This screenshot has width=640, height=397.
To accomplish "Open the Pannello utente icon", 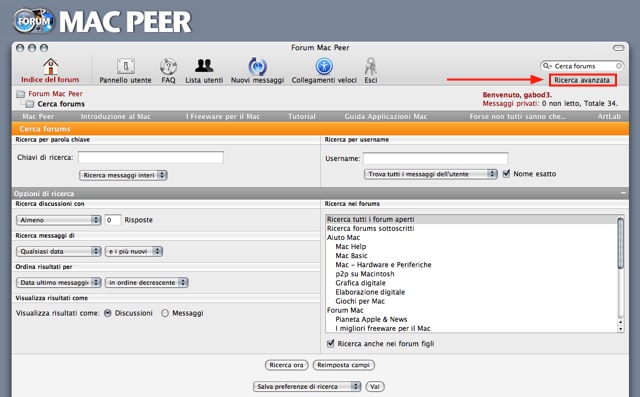I will coord(126,66).
